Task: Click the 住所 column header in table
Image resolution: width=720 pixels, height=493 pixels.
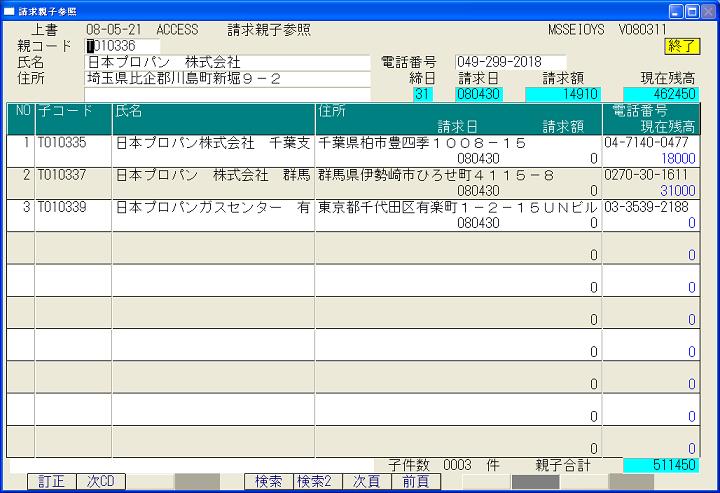Action: point(332,111)
